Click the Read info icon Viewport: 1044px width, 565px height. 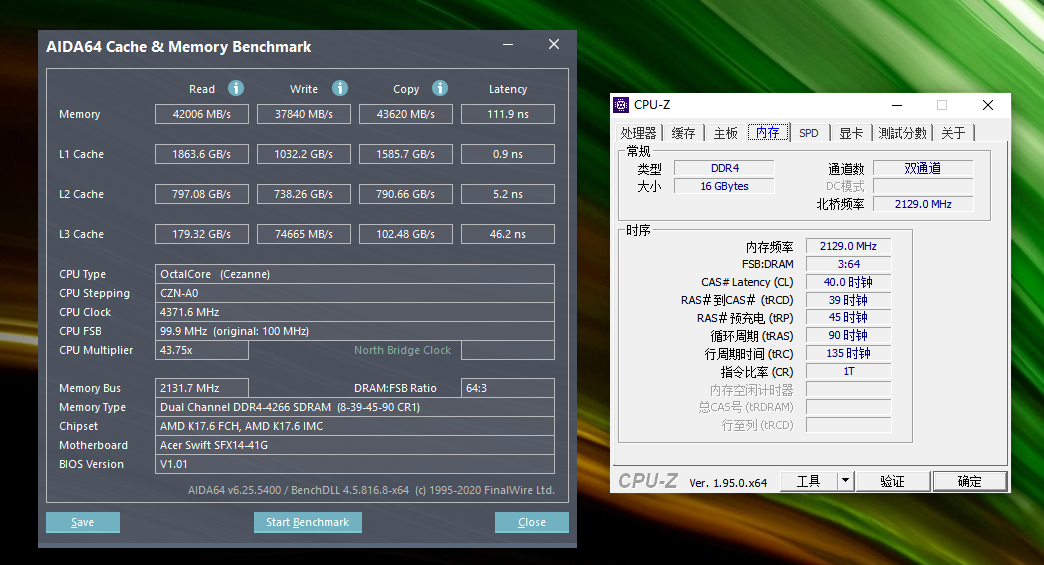coord(236,88)
